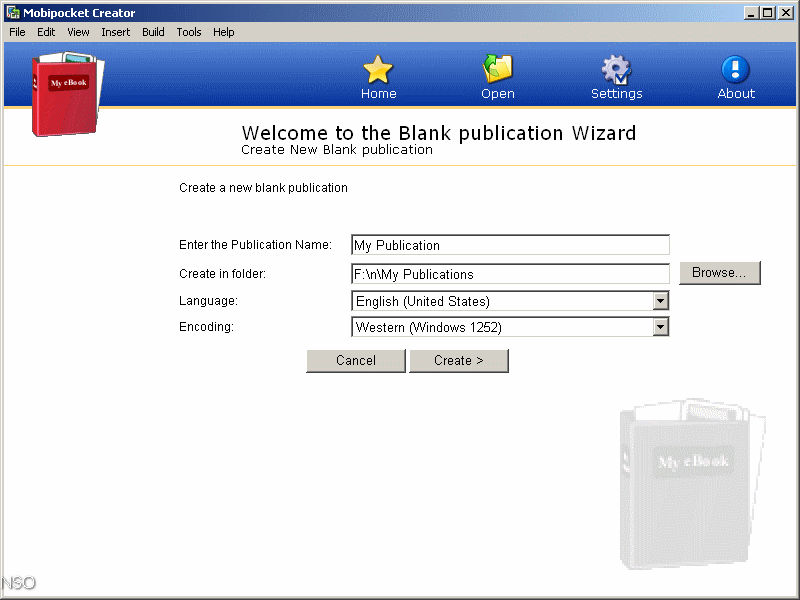
Task: Open Settings via the gear icon
Action: (x=616, y=75)
